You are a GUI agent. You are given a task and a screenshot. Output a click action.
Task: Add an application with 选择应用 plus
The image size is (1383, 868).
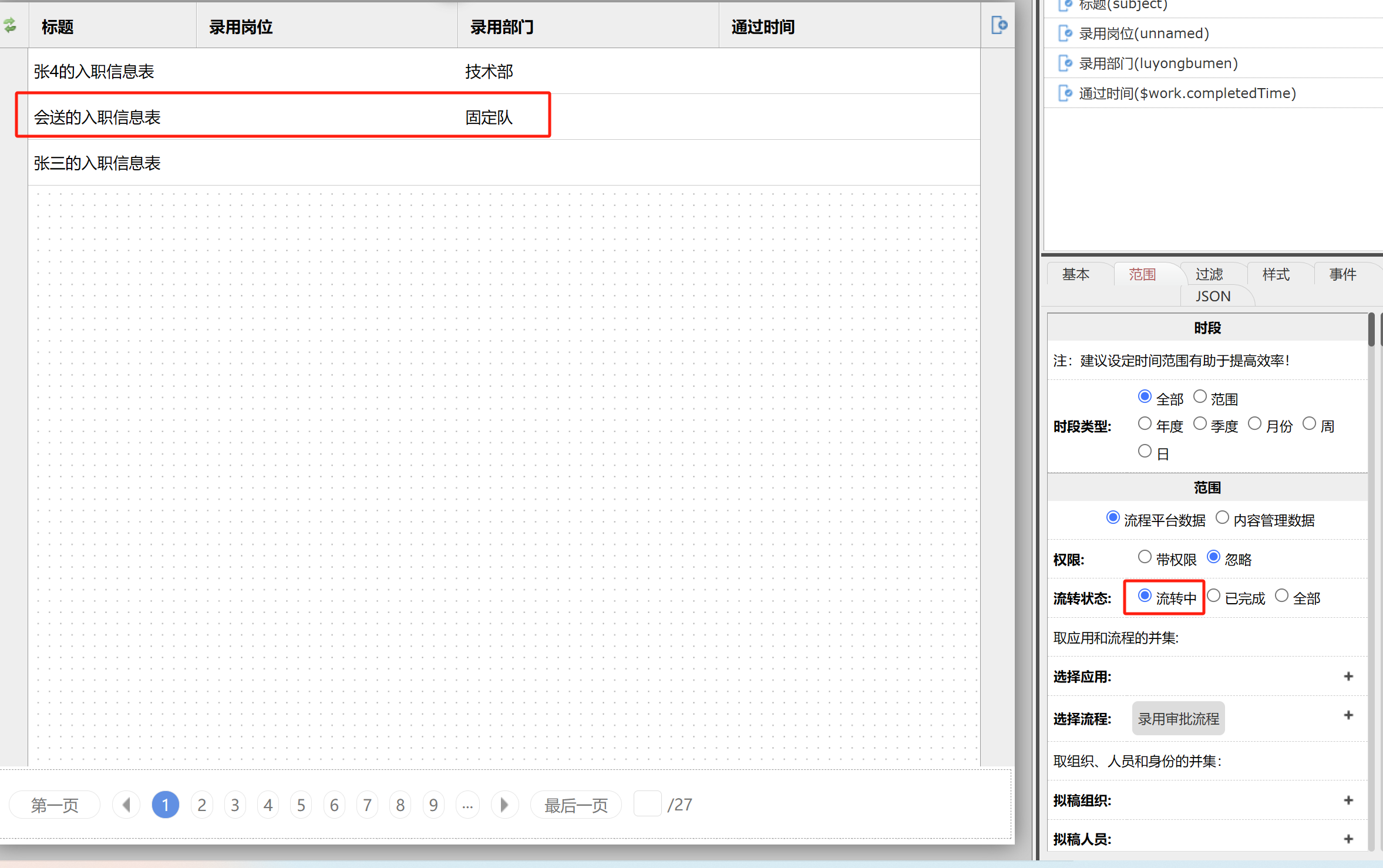pyautogui.click(x=1348, y=677)
